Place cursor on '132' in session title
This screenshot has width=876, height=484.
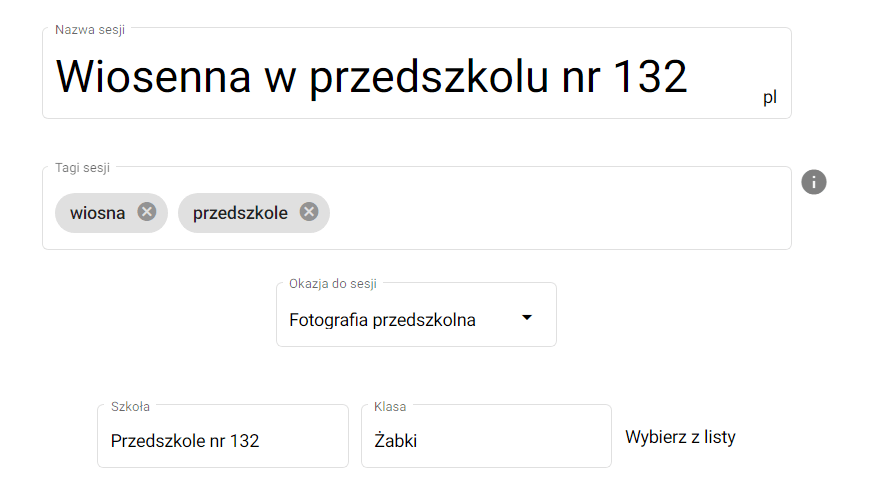click(649, 76)
